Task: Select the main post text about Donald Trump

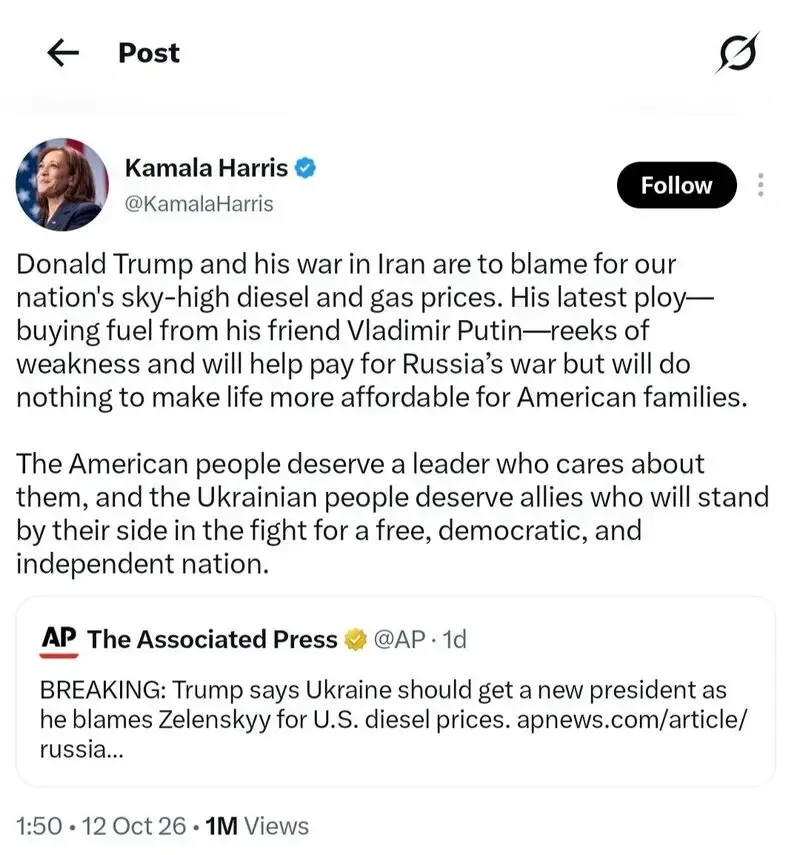Action: [x=392, y=414]
